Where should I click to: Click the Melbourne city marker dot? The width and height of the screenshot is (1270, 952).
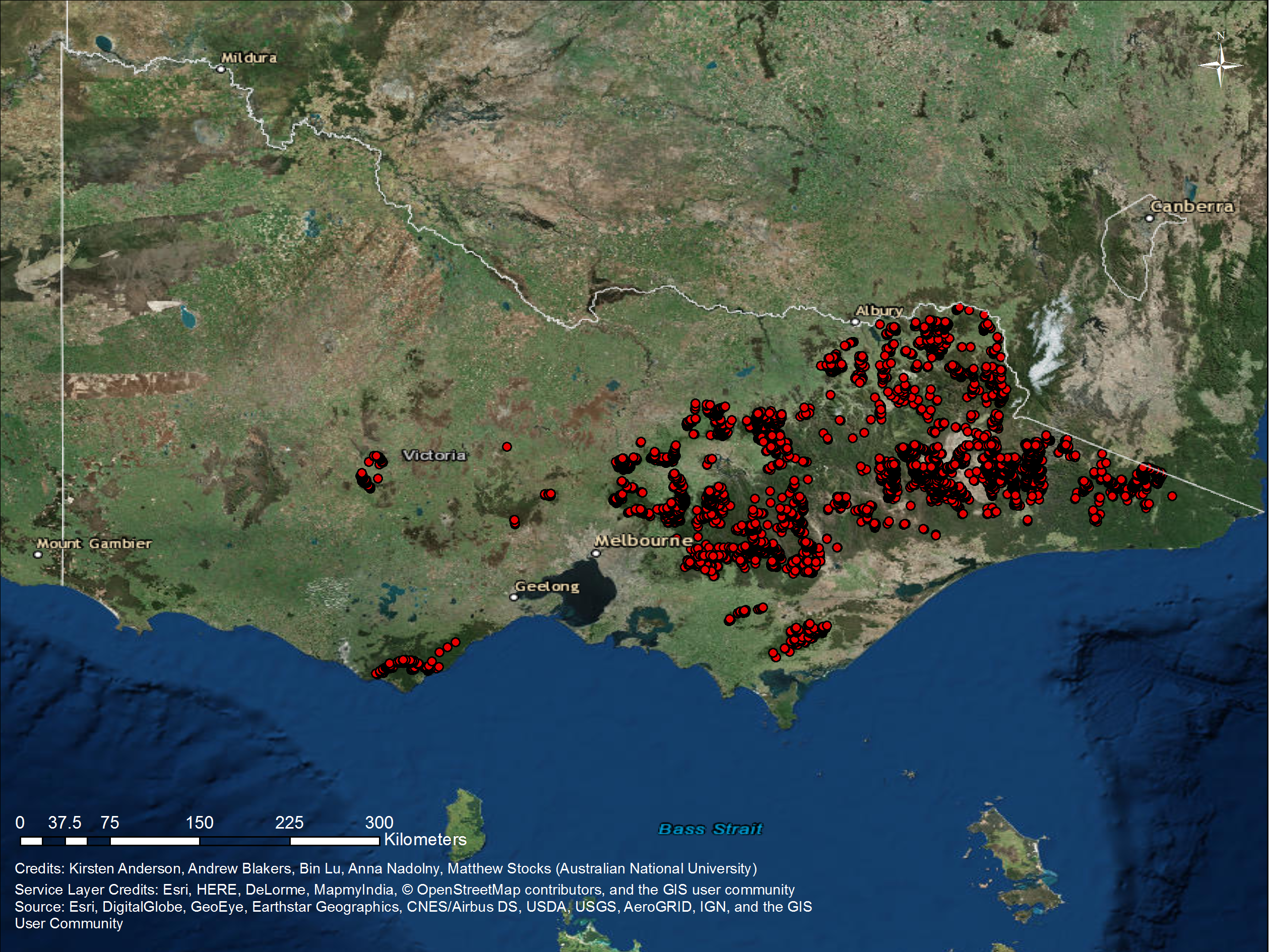pyautogui.click(x=596, y=554)
